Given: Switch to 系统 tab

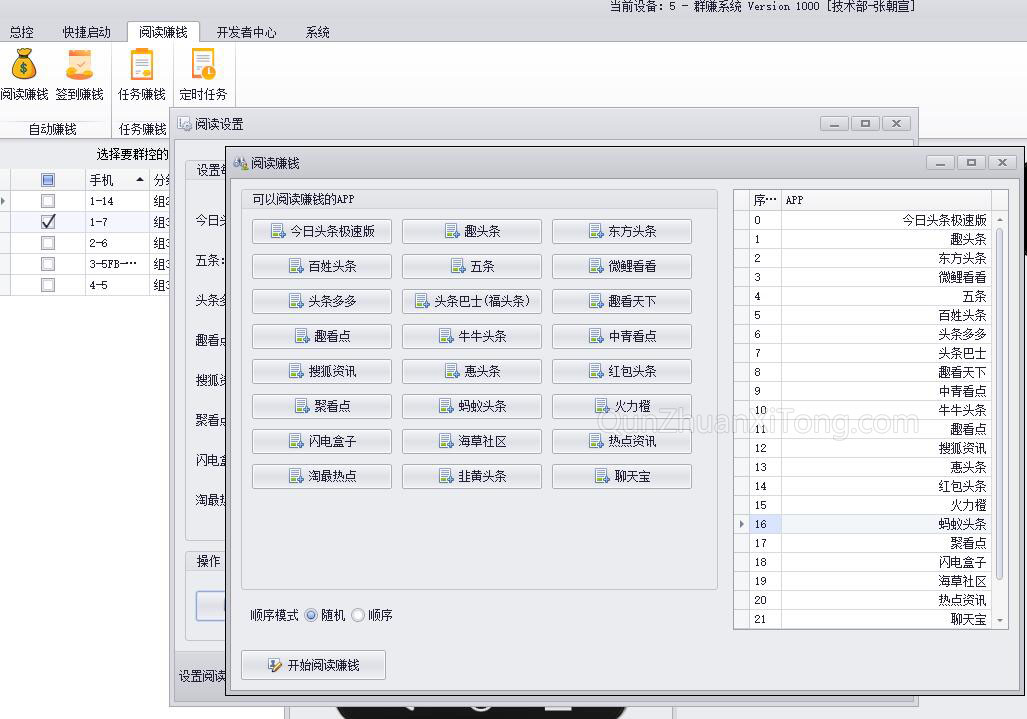Looking at the screenshot, I should pyautogui.click(x=318, y=32).
